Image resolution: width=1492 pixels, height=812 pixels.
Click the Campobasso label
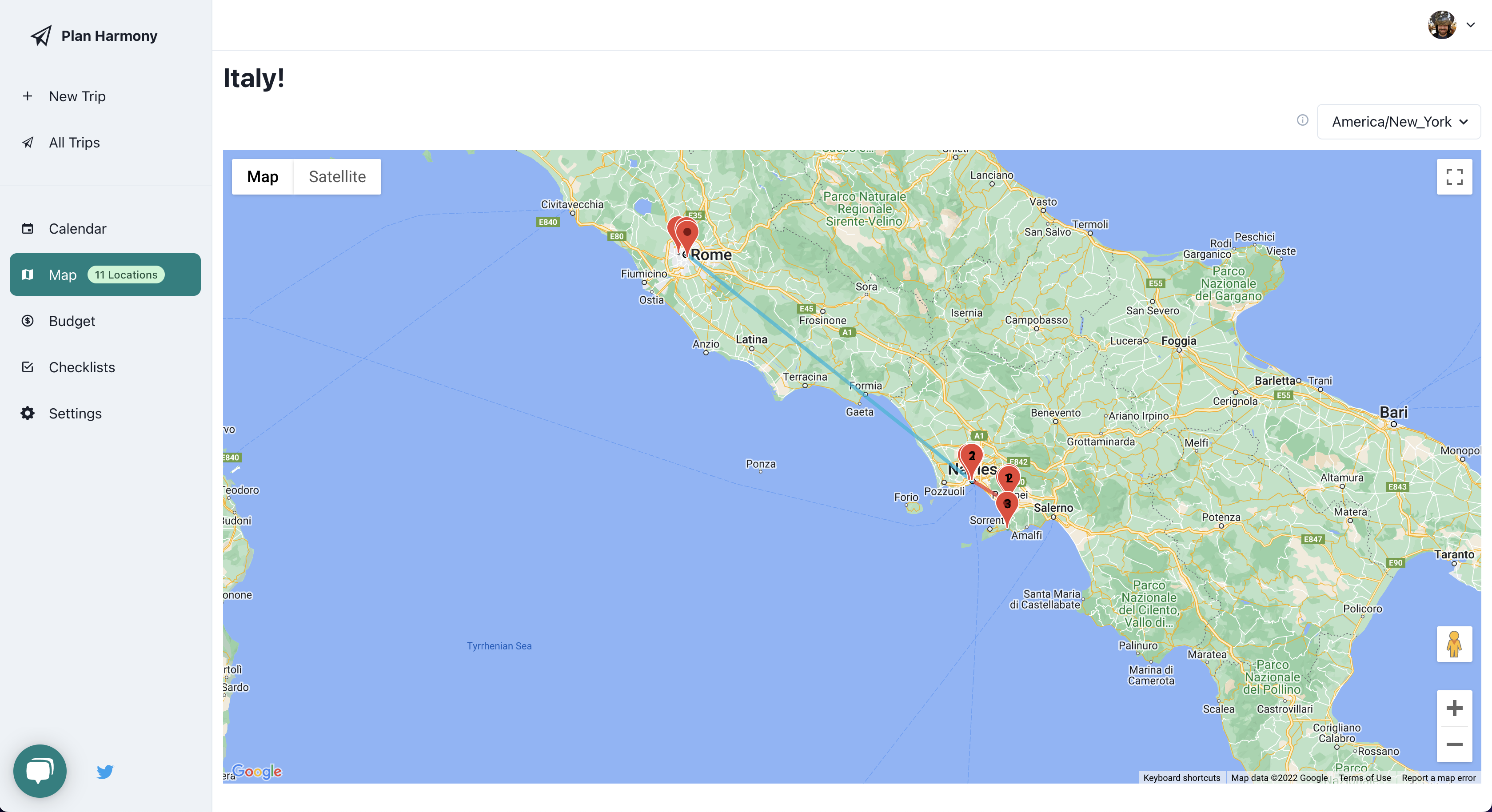1036,320
